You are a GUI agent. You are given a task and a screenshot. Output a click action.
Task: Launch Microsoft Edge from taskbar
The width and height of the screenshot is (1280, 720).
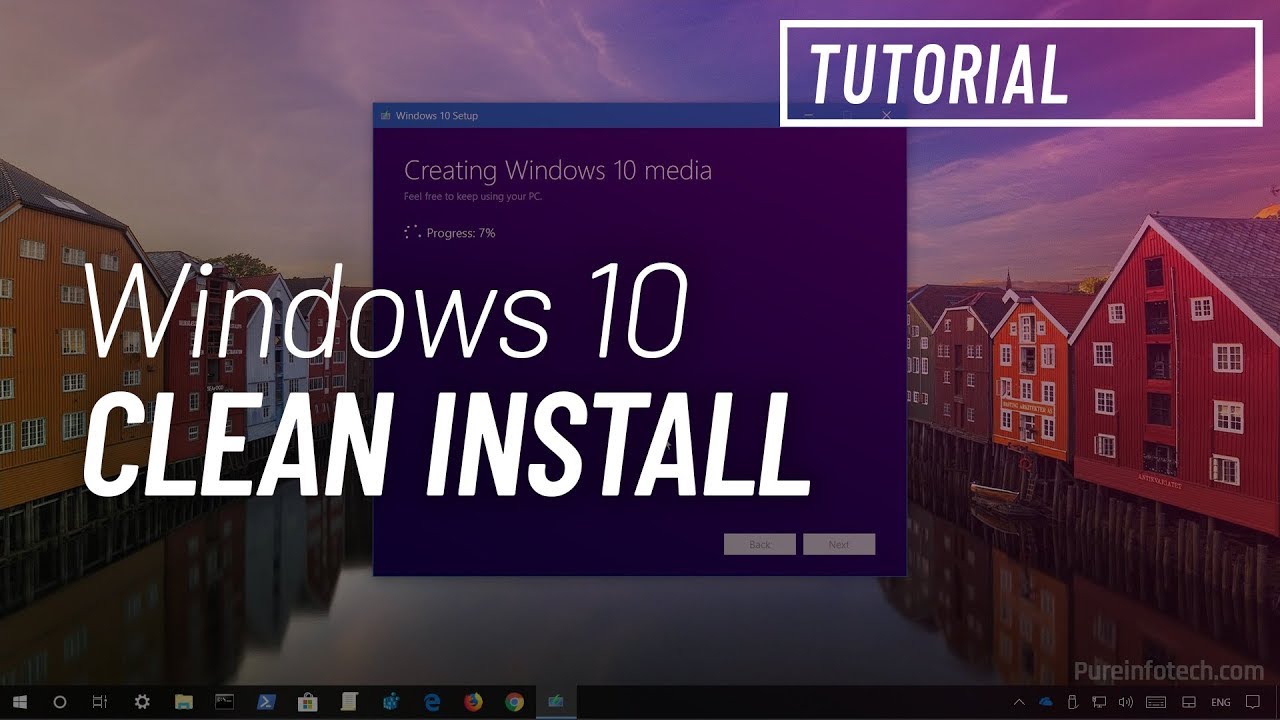[x=432, y=702]
